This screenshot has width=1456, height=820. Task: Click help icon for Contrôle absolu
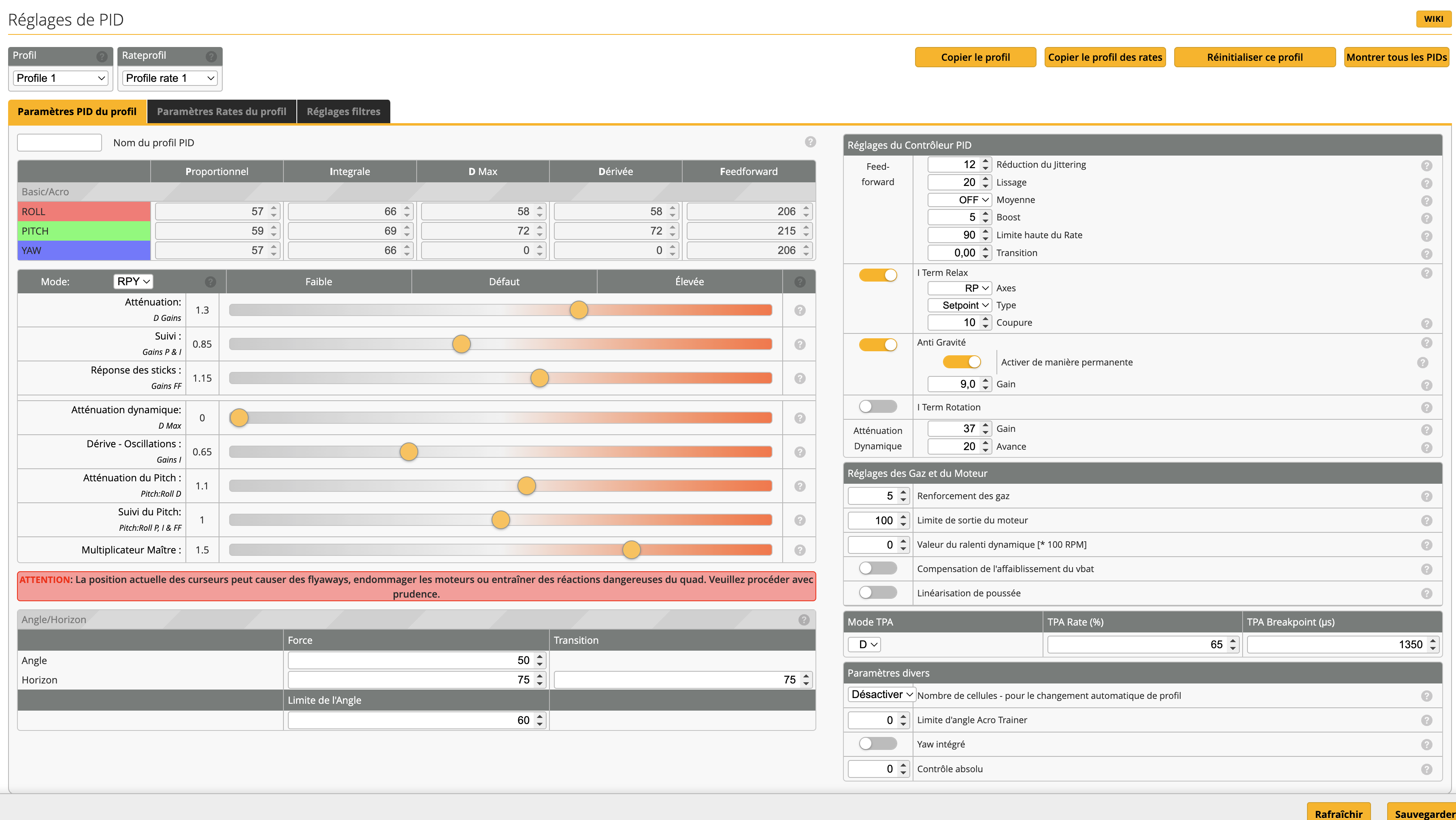click(x=1426, y=770)
